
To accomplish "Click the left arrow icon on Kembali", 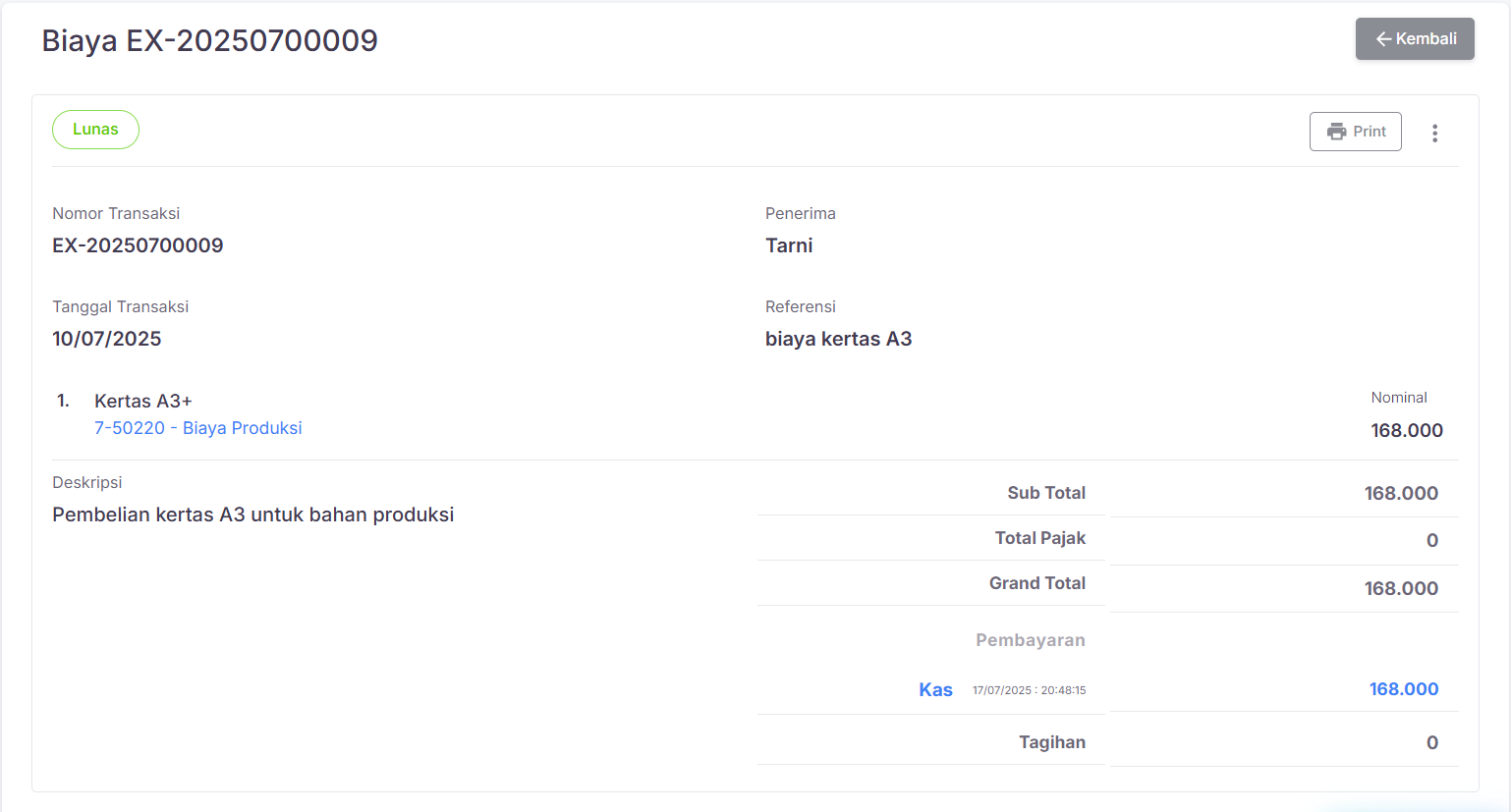I will (1383, 39).
